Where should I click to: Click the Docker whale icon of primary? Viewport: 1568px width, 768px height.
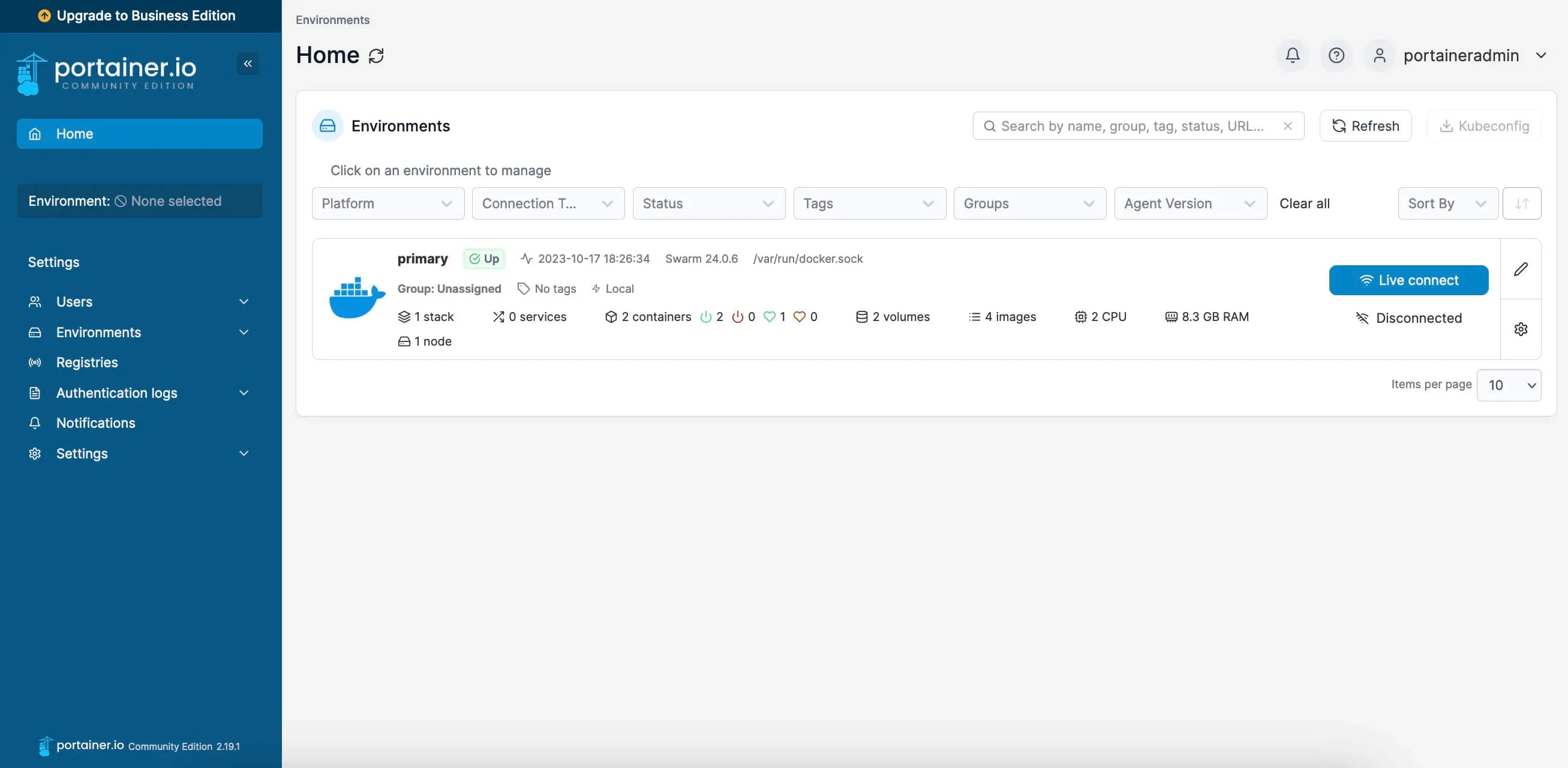click(358, 298)
